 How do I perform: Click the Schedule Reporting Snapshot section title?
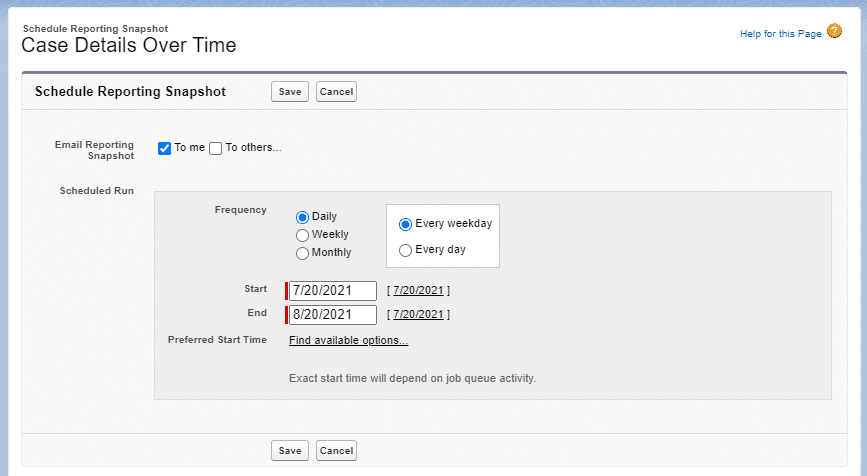pos(130,92)
